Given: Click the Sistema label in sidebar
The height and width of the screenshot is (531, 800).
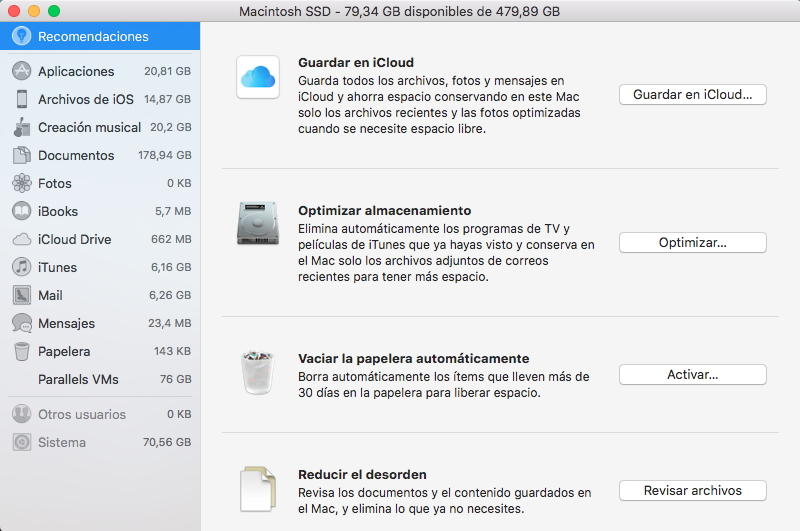Looking at the screenshot, I should (x=62, y=442).
